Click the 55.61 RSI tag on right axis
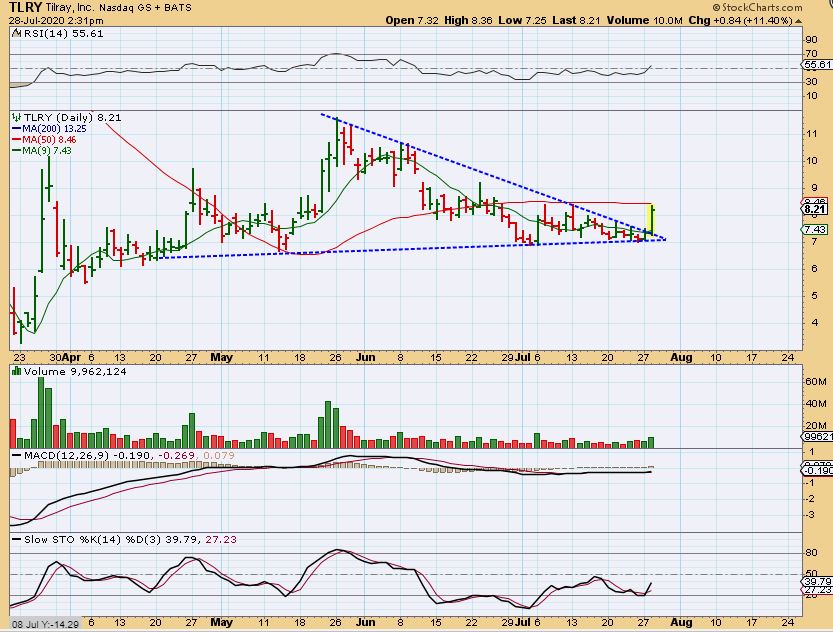 pyautogui.click(x=817, y=65)
